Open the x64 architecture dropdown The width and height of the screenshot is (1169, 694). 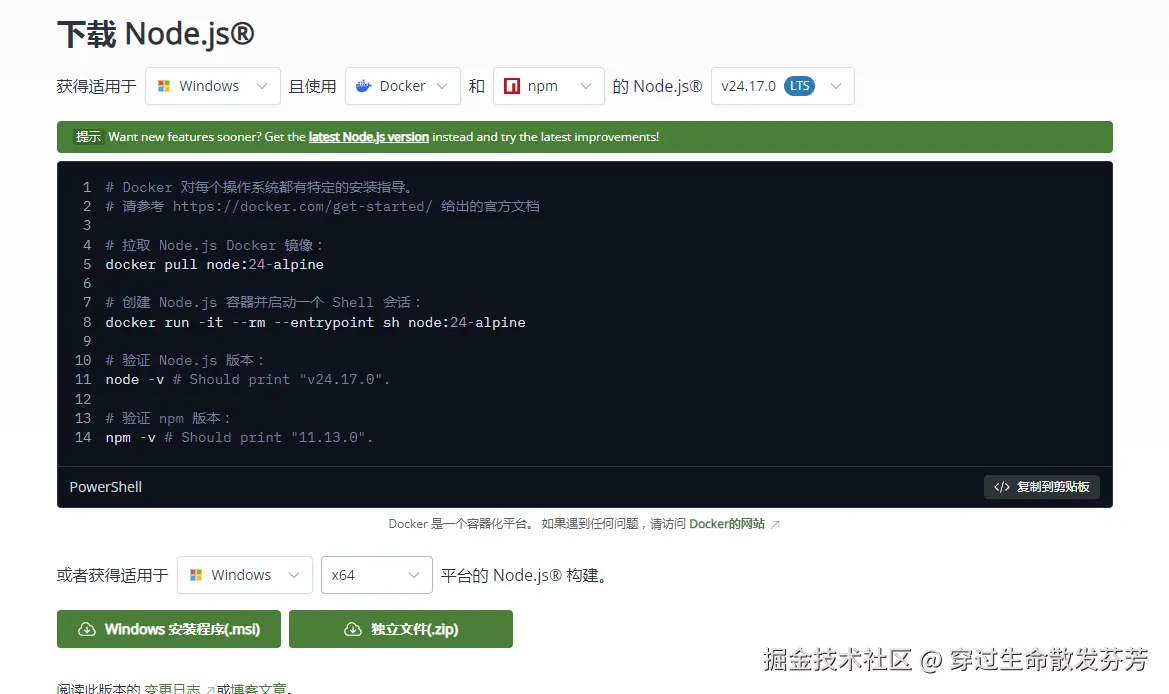(x=376, y=575)
